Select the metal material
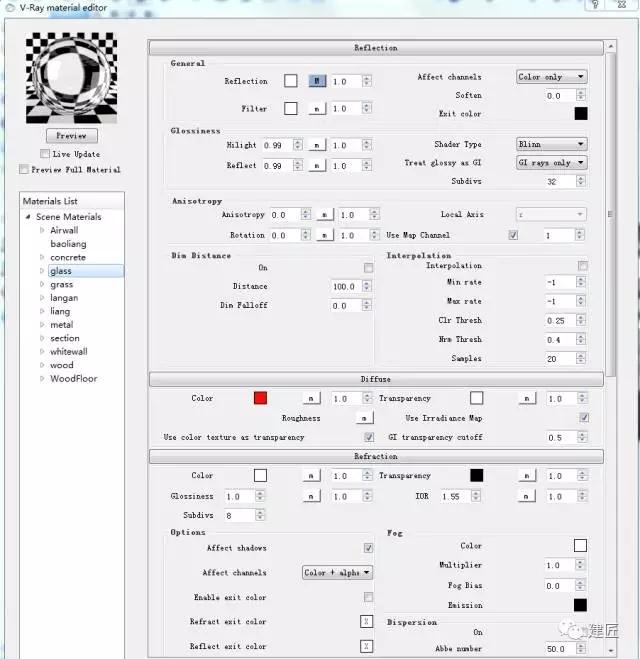This screenshot has height=659, width=640. pyautogui.click(x=62, y=325)
